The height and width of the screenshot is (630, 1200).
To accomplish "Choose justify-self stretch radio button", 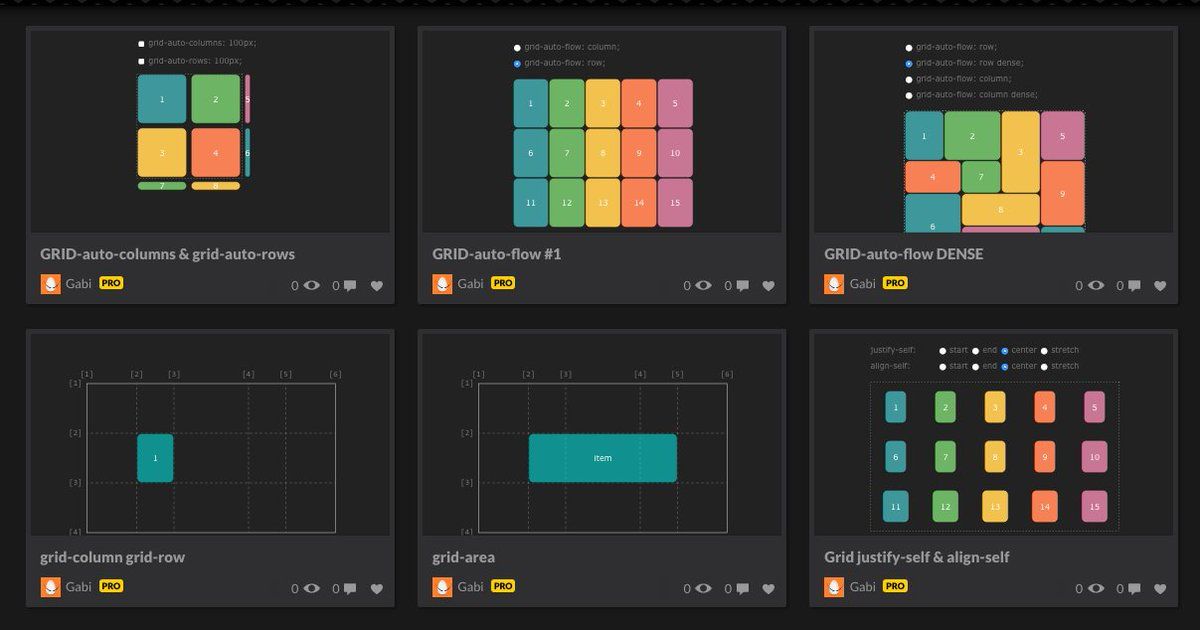I will [1044, 351].
